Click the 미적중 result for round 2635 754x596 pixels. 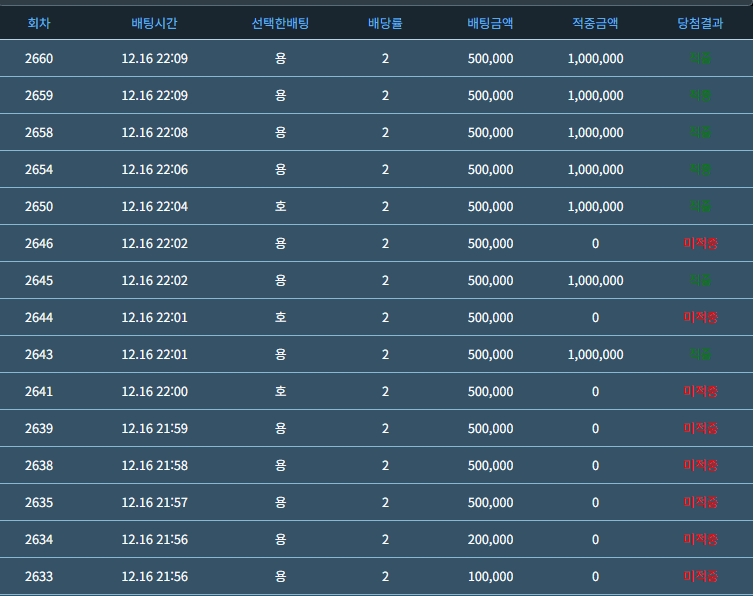[x=701, y=503]
